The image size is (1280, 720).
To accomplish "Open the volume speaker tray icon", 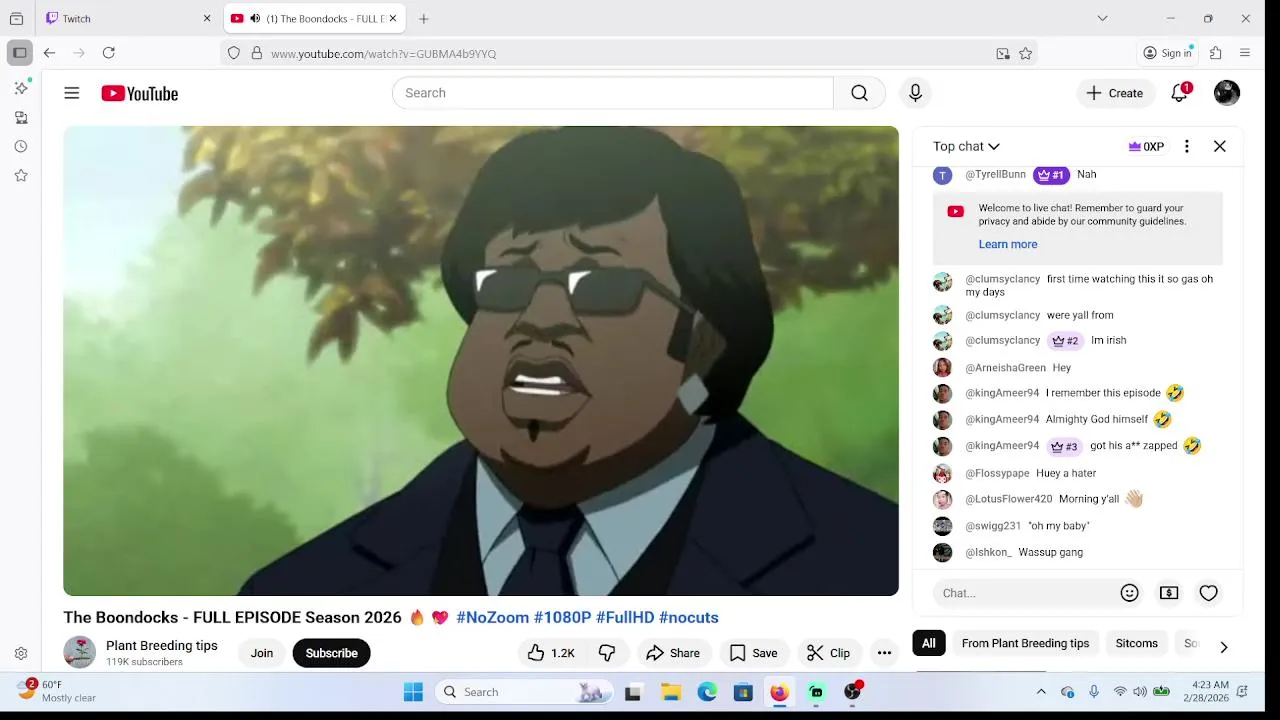I will 1140,692.
